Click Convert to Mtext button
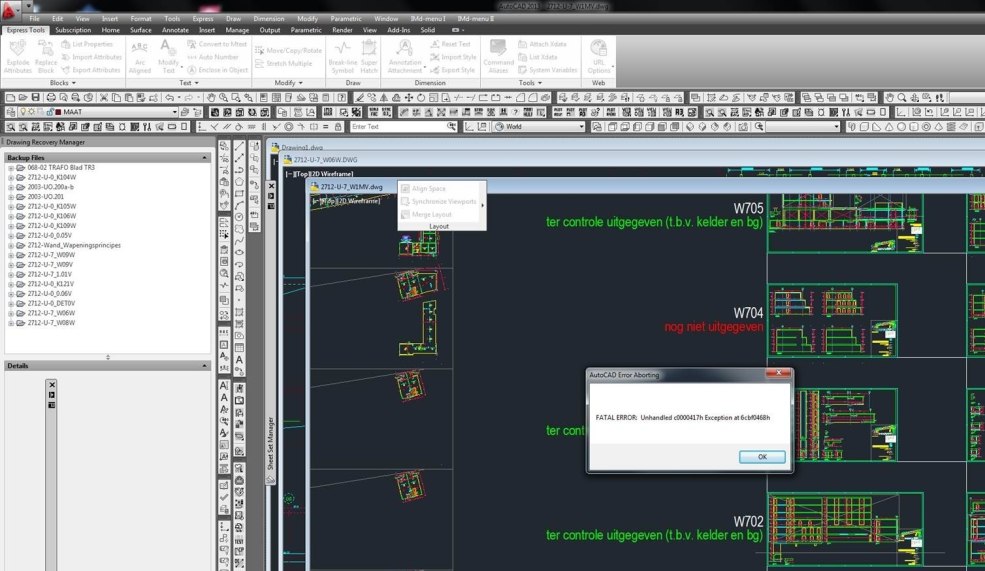The image size is (985, 571). coord(217,44)
